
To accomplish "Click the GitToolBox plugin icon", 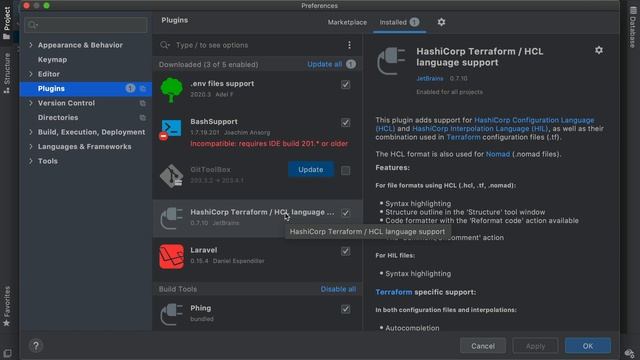I will coord(171,176).
